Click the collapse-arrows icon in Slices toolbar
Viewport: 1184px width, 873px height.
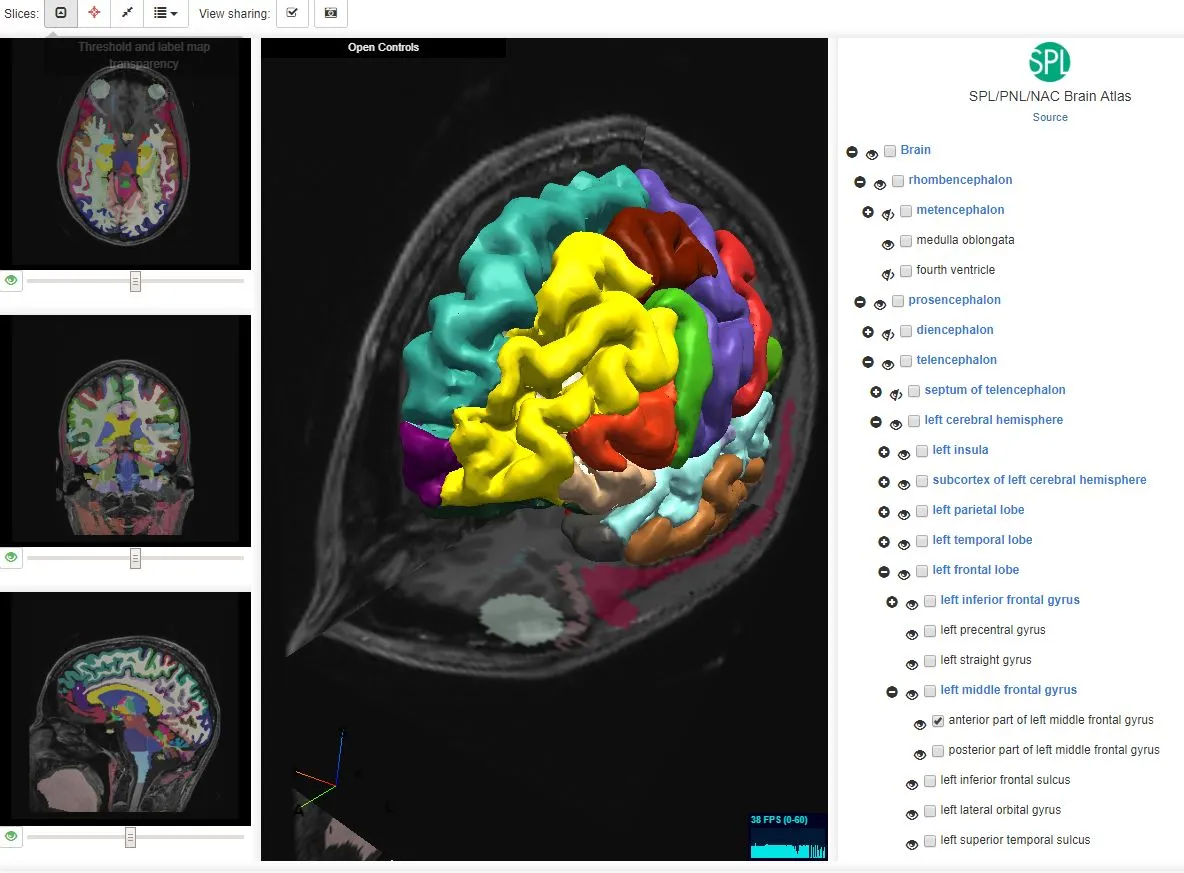click(x=127, y=14)
